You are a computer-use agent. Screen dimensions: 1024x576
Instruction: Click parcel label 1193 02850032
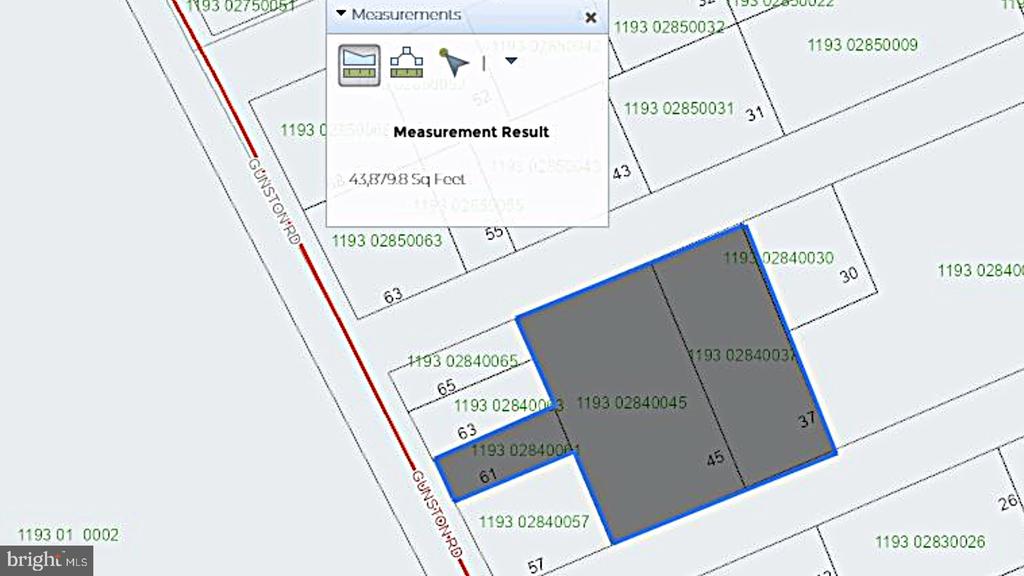pyautogui.click(x=669, y=27)
